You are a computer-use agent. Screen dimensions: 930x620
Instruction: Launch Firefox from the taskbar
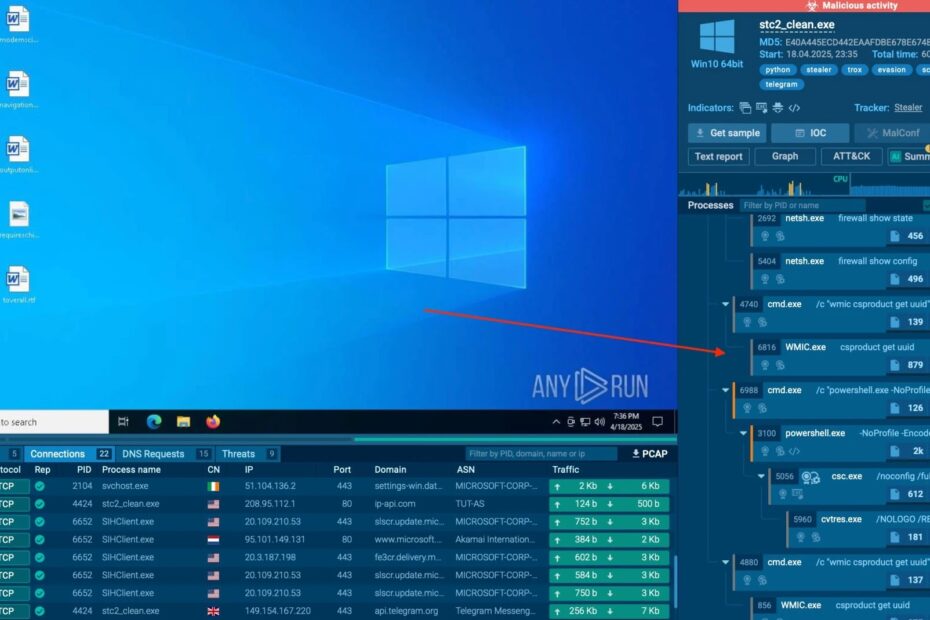(x=213, y=422)
